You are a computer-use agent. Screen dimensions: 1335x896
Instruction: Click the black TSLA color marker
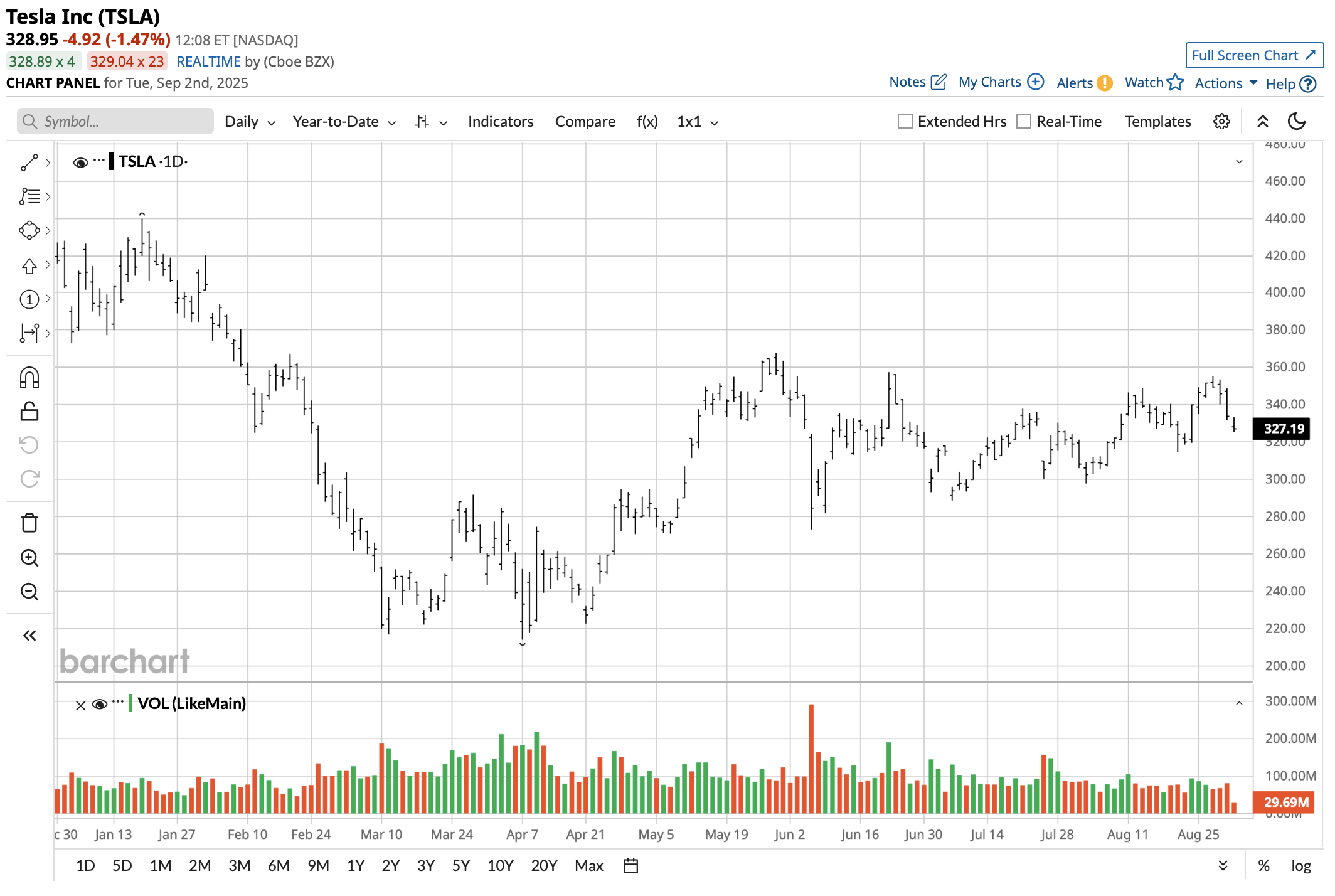[112, 162]
